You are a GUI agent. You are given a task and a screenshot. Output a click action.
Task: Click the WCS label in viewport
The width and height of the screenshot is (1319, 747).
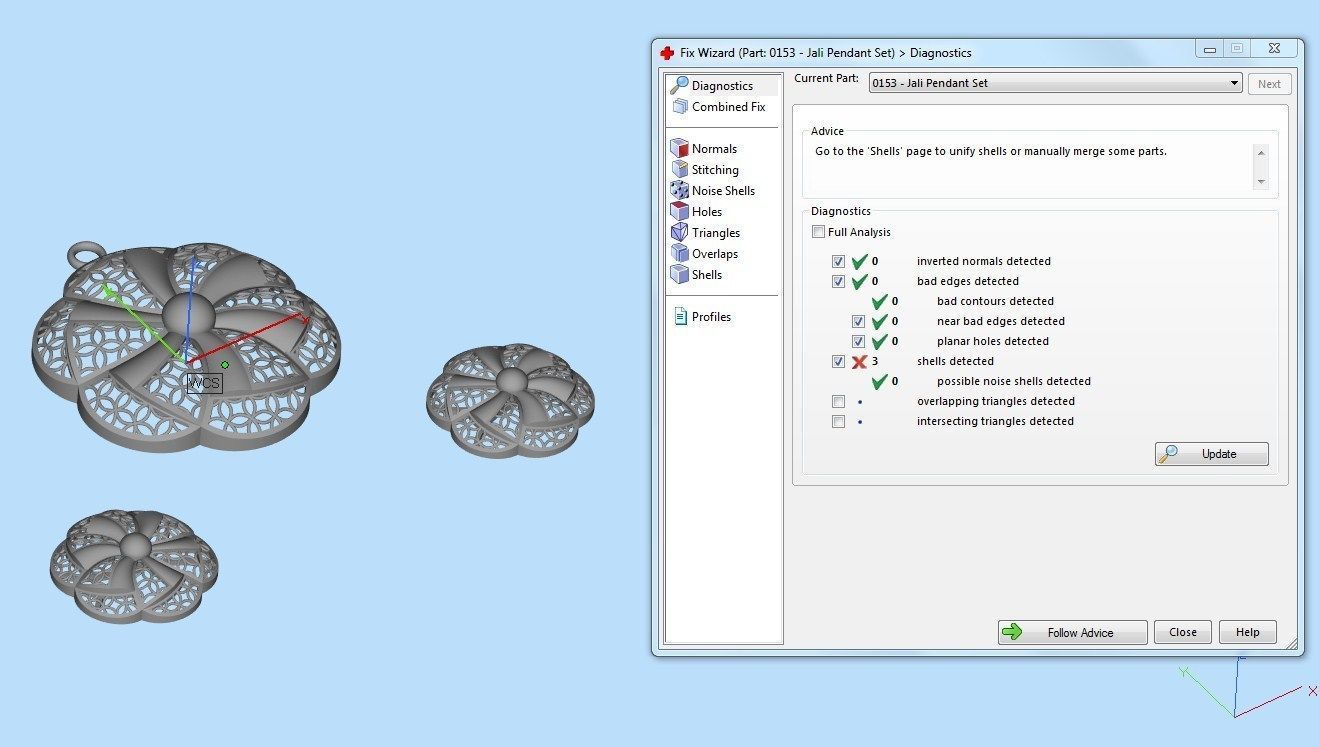pyautogui.click(x=204, y=382)
